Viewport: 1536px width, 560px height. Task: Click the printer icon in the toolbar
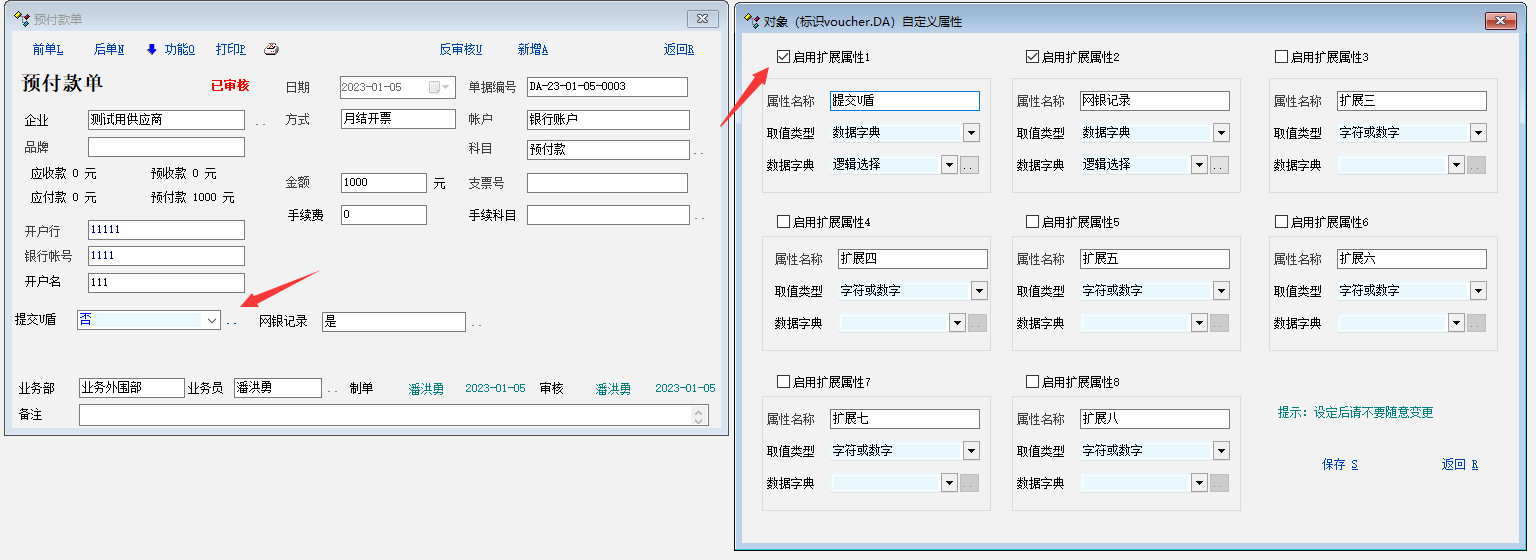[x=271, y=49]
